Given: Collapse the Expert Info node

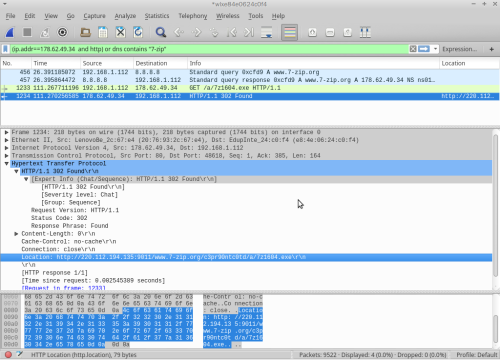Looking at the screenshot, I should 26,179.
